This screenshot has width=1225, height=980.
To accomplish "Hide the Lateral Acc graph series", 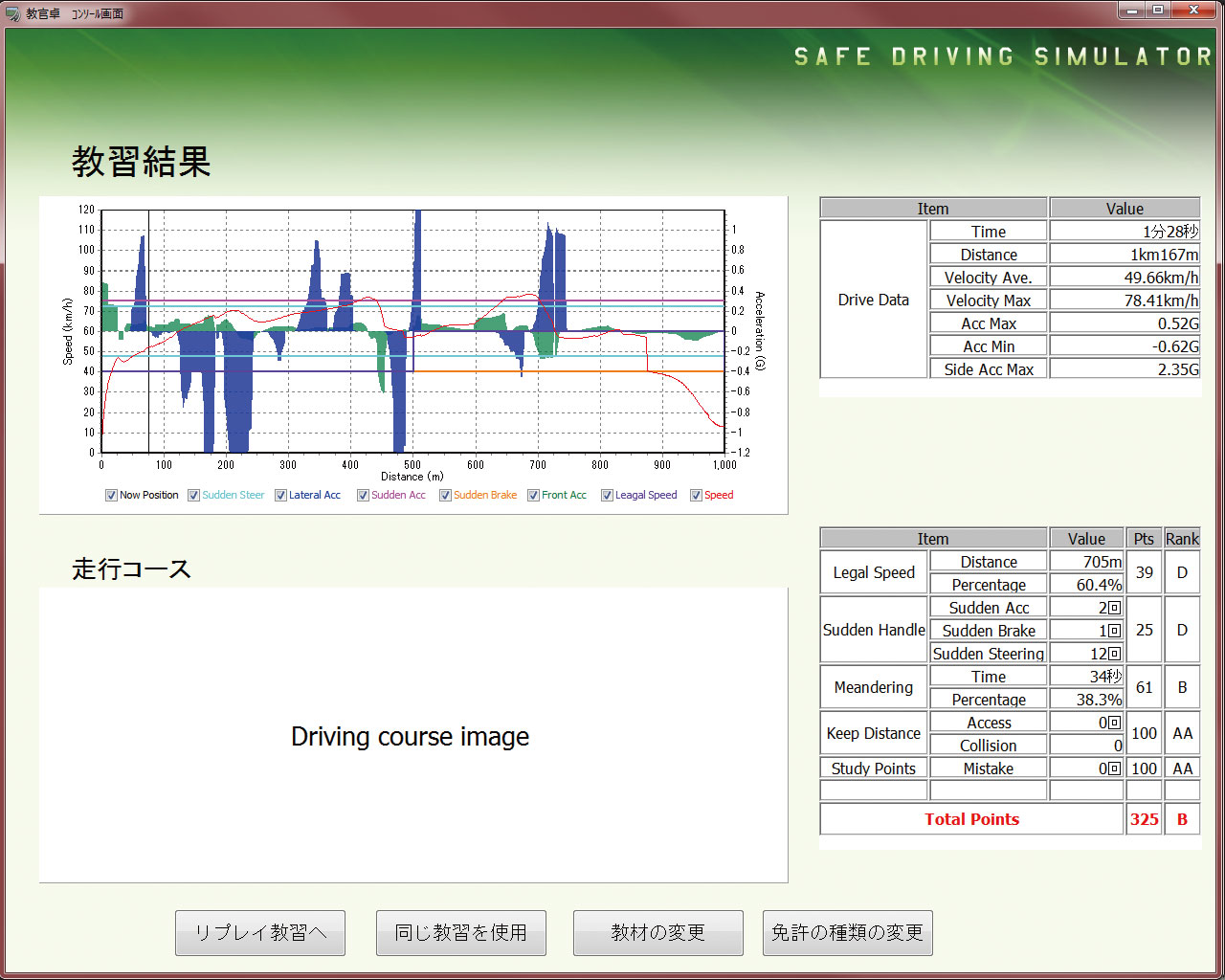I will pos(280,495).
